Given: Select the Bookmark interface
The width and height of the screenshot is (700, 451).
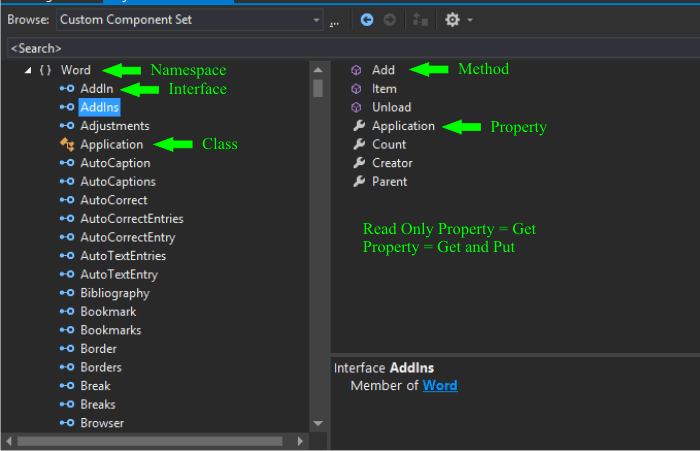Looking at the screenshot, I should pos(108,312).
